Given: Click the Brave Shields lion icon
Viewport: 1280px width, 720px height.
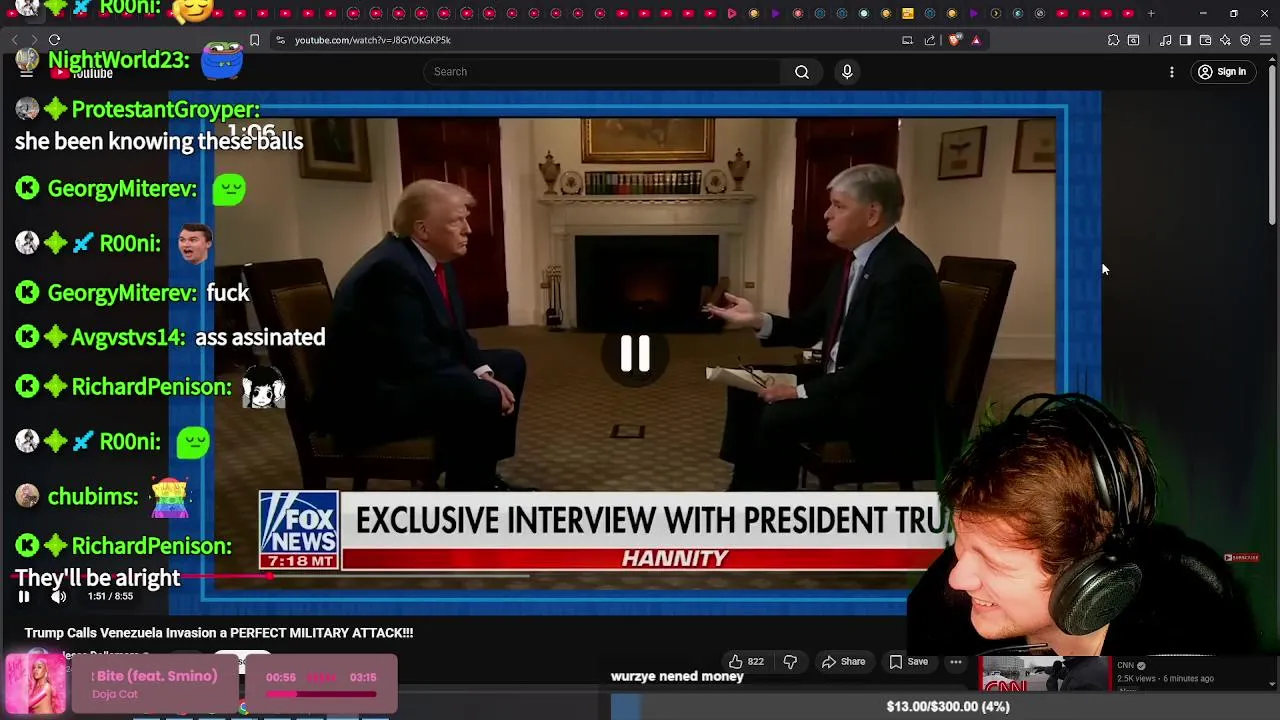Looking at the screenshot, I should 954,40.
